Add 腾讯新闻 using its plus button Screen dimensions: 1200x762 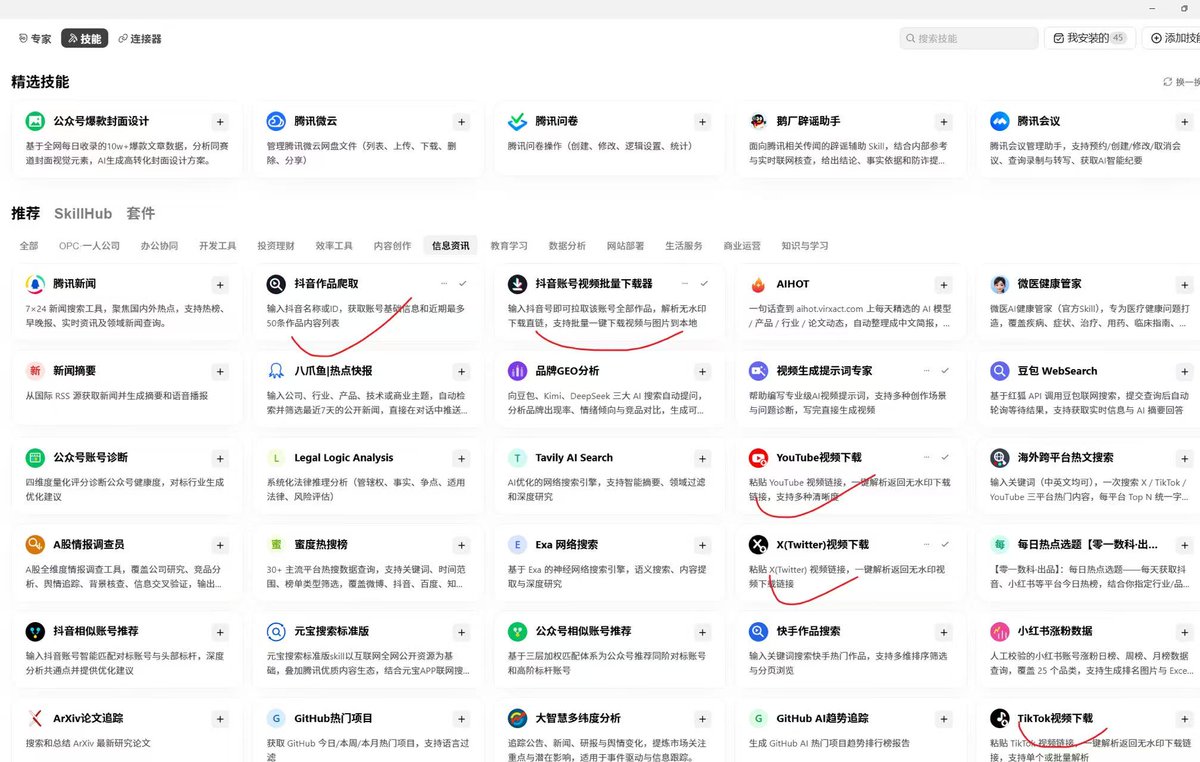coord(220,285)
